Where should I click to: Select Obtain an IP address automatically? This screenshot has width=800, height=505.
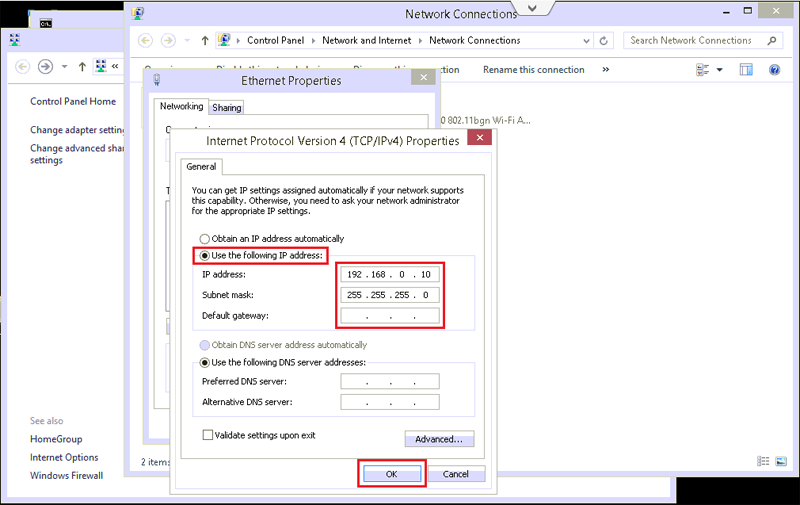[206, 239]
